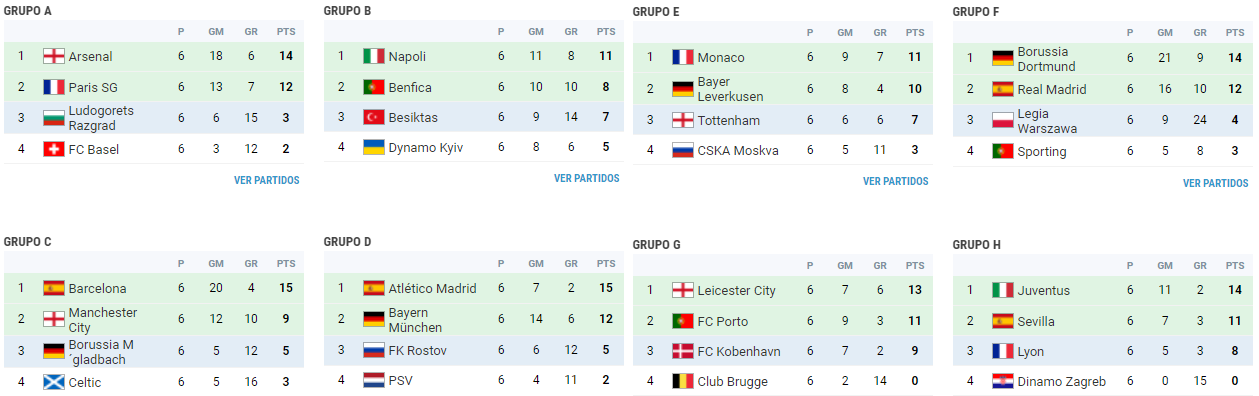The width and height of the screenshot is (1259, 396).
Task: Click the PTS column header in Grupo C
Action: (x=286, y=264)
